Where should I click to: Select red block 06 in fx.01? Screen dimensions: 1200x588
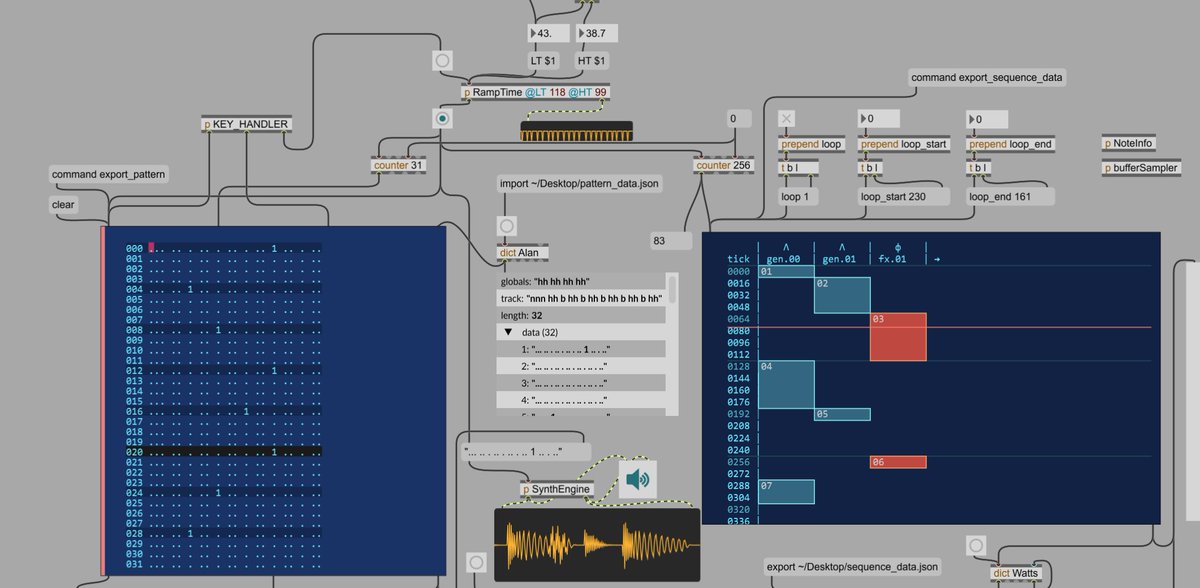[x=898, y=462]
